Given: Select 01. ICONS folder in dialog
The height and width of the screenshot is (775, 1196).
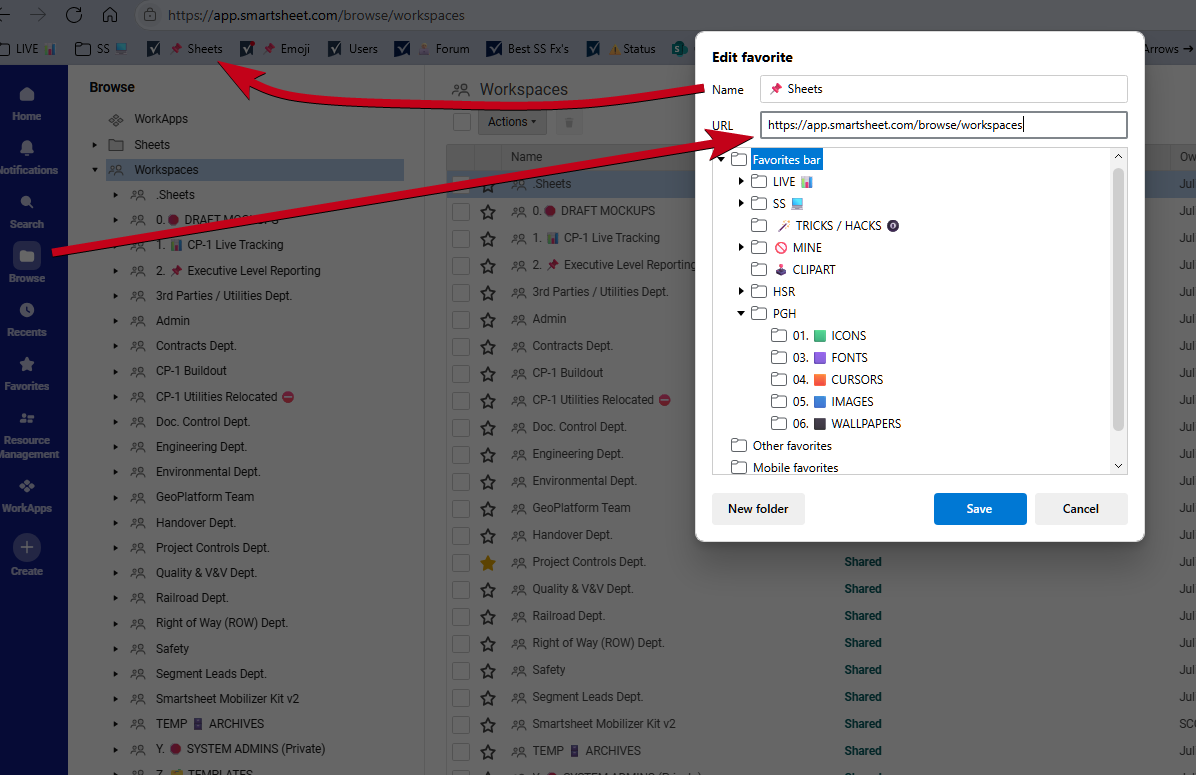Looking at the screenshot, I should pyautogui.click(x=828, y=336).
